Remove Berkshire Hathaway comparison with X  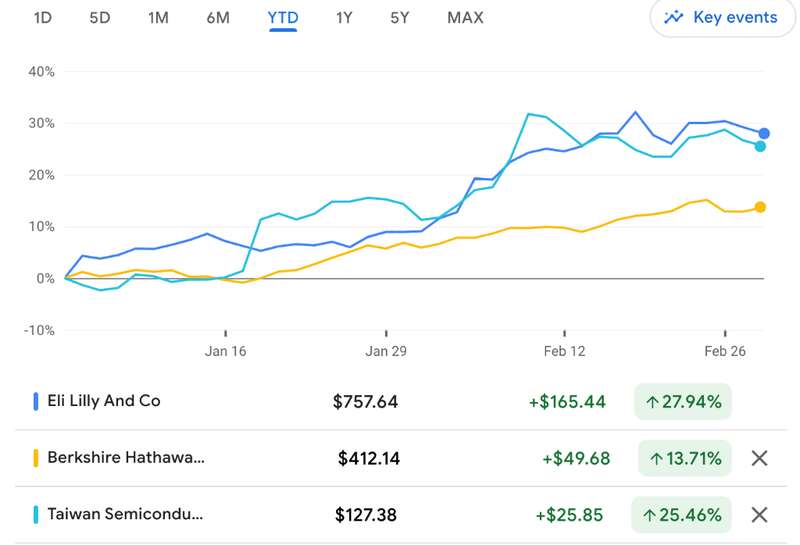pyautogui.click(x=759, y=458)
